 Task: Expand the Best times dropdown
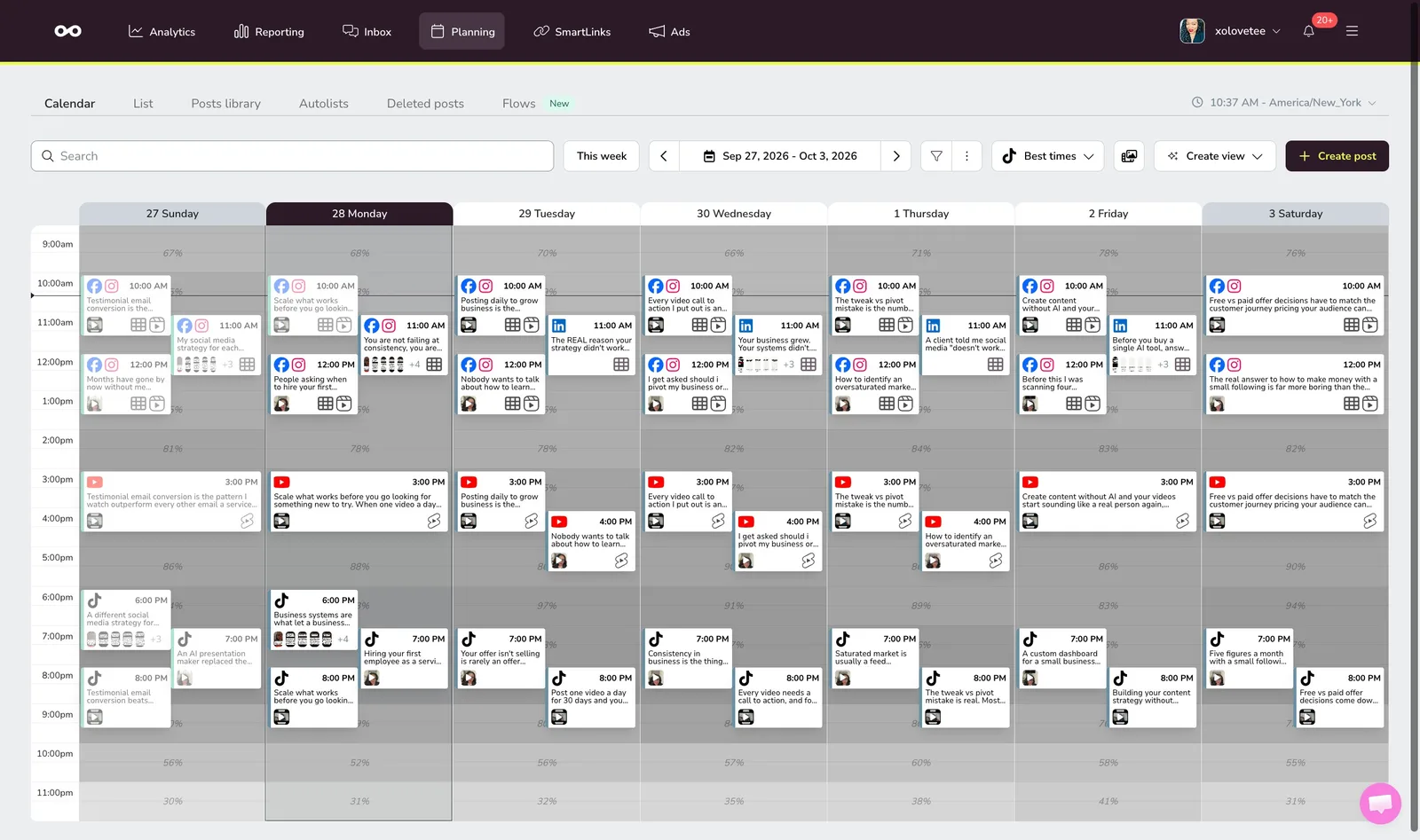(x=1048, y=156)
